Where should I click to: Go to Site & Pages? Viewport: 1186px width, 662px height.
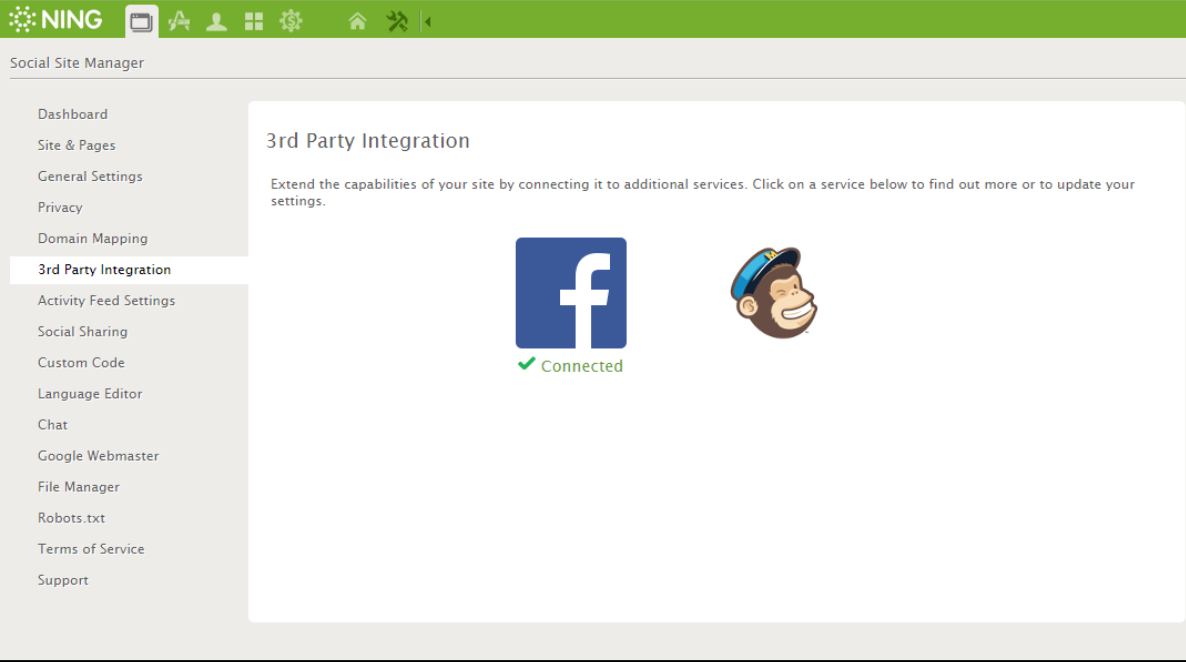(76, 145)
